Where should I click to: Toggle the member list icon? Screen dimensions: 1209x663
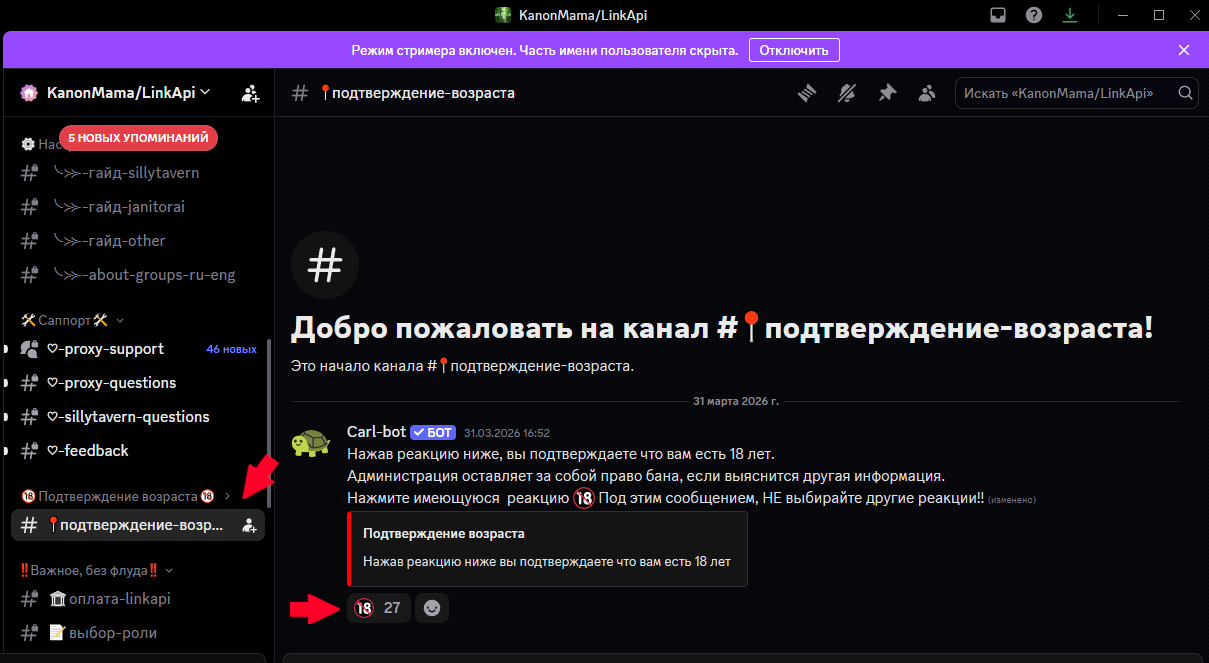pos(927,93)
